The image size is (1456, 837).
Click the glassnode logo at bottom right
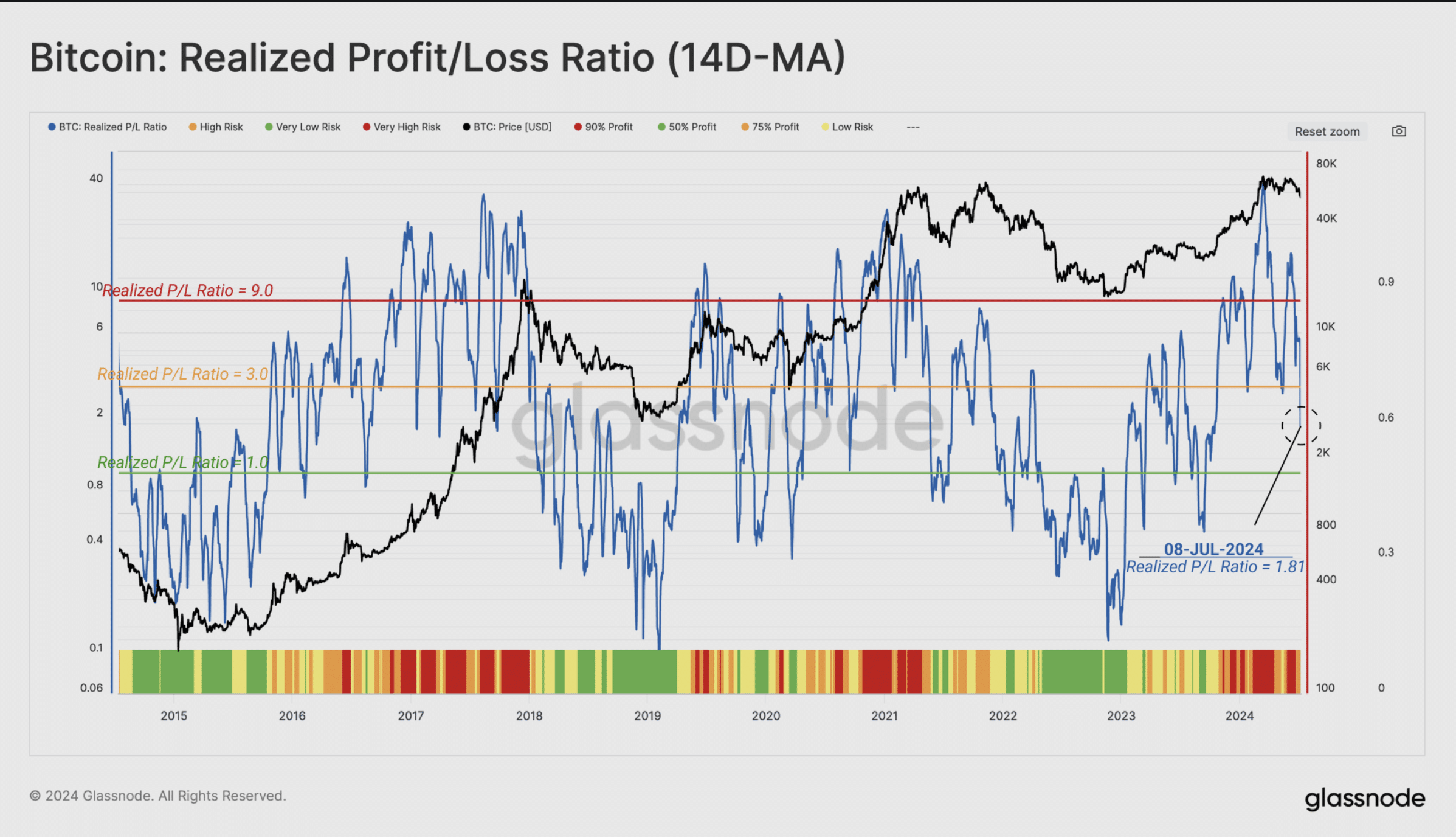point(1365,799)
